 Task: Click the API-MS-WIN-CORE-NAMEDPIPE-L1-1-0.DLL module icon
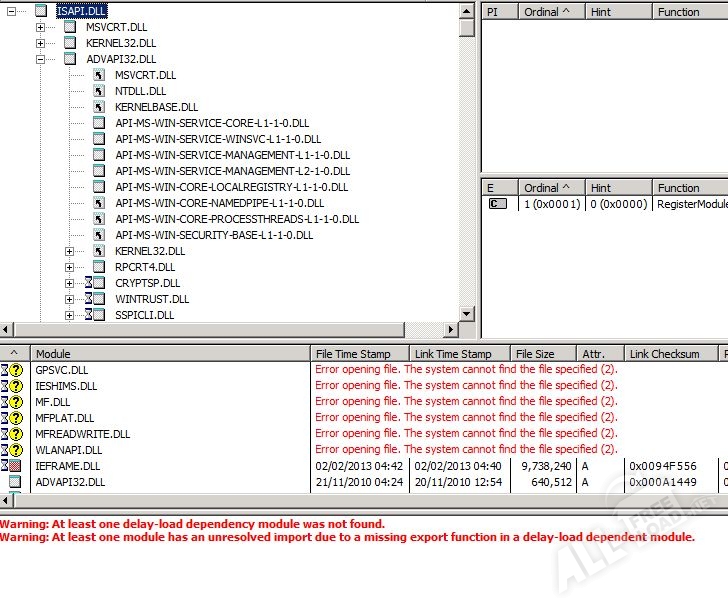coord(99,203)
